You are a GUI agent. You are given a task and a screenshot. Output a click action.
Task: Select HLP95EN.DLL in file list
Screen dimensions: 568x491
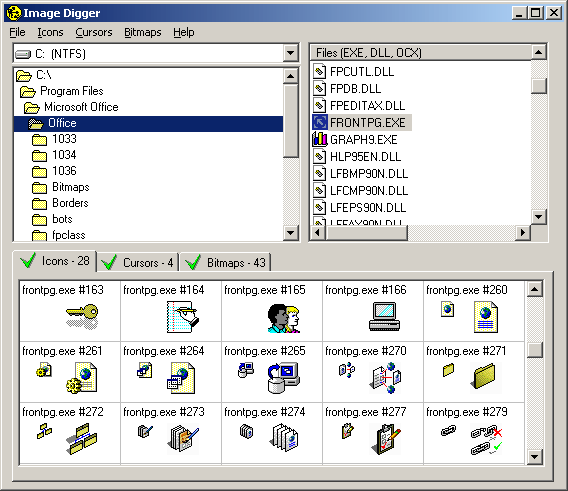357,157
